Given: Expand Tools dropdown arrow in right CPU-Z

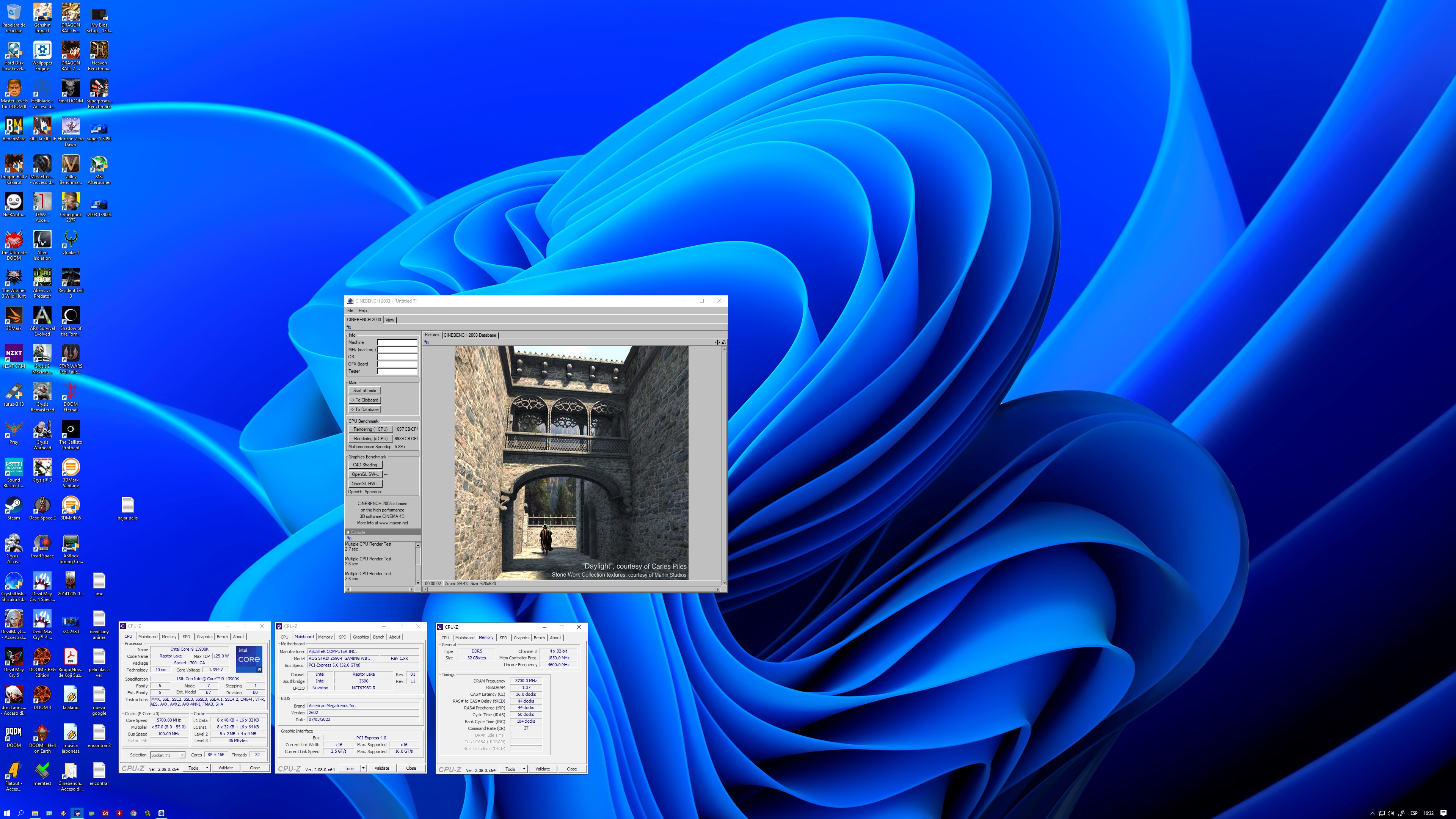Looking at the screenshot, I should pyautogui.click(x=524, y=769).
